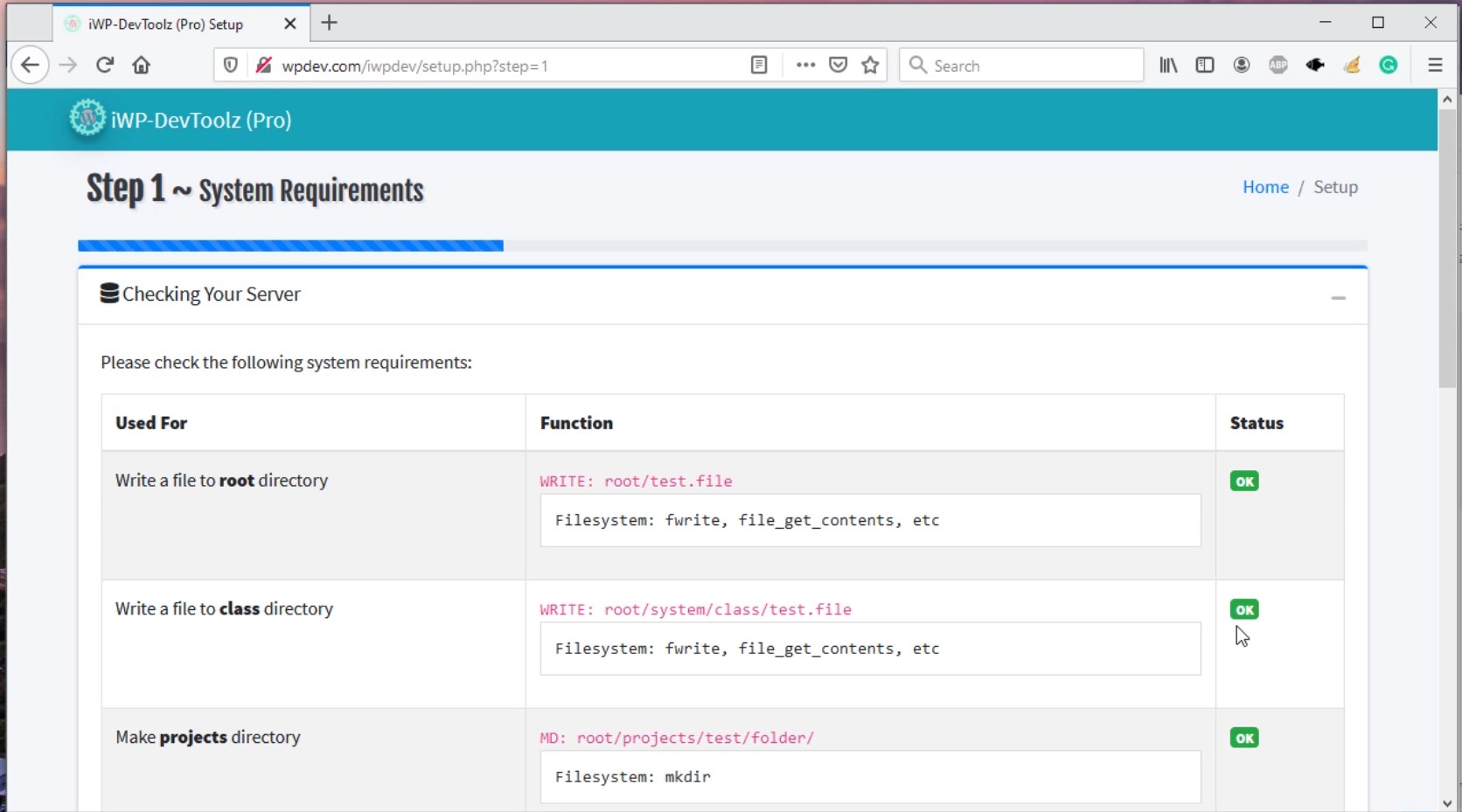Select the iWP-DevToolz (Pro) Setup tab
The width and height of the screenshot is (1462, 812).
click(166, 24)
